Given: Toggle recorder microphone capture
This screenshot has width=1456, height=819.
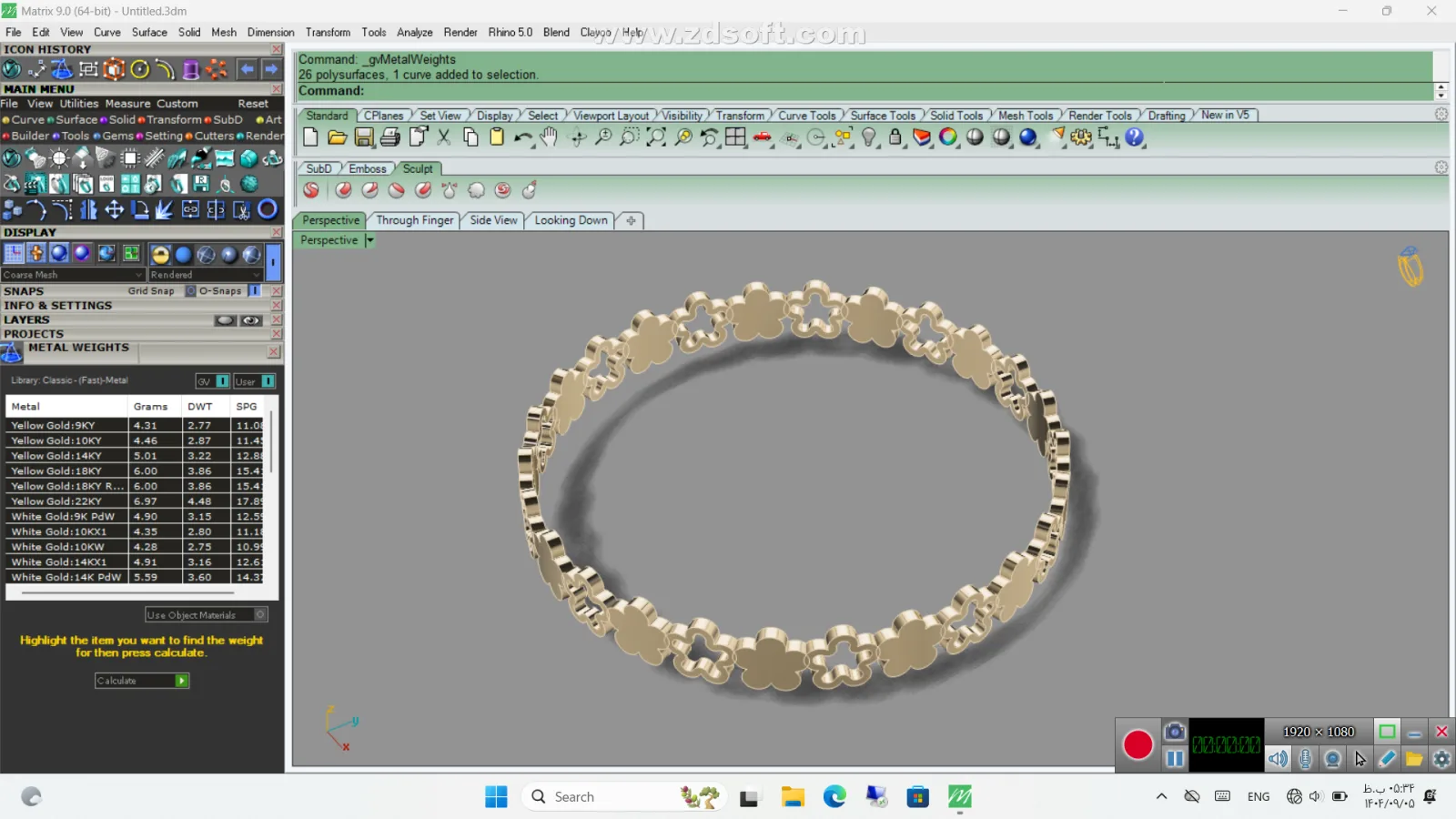Looking at the screenshot, I should 1306,758.
